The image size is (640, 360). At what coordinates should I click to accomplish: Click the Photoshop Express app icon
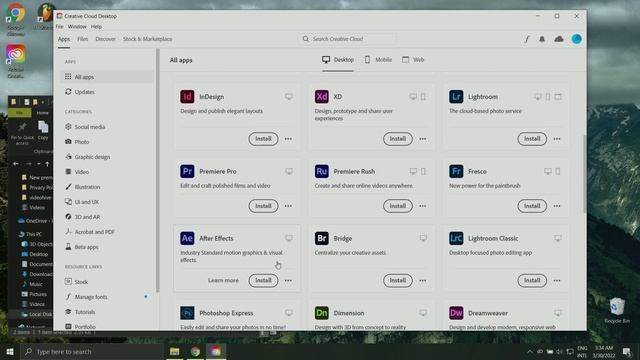[187, 313]
